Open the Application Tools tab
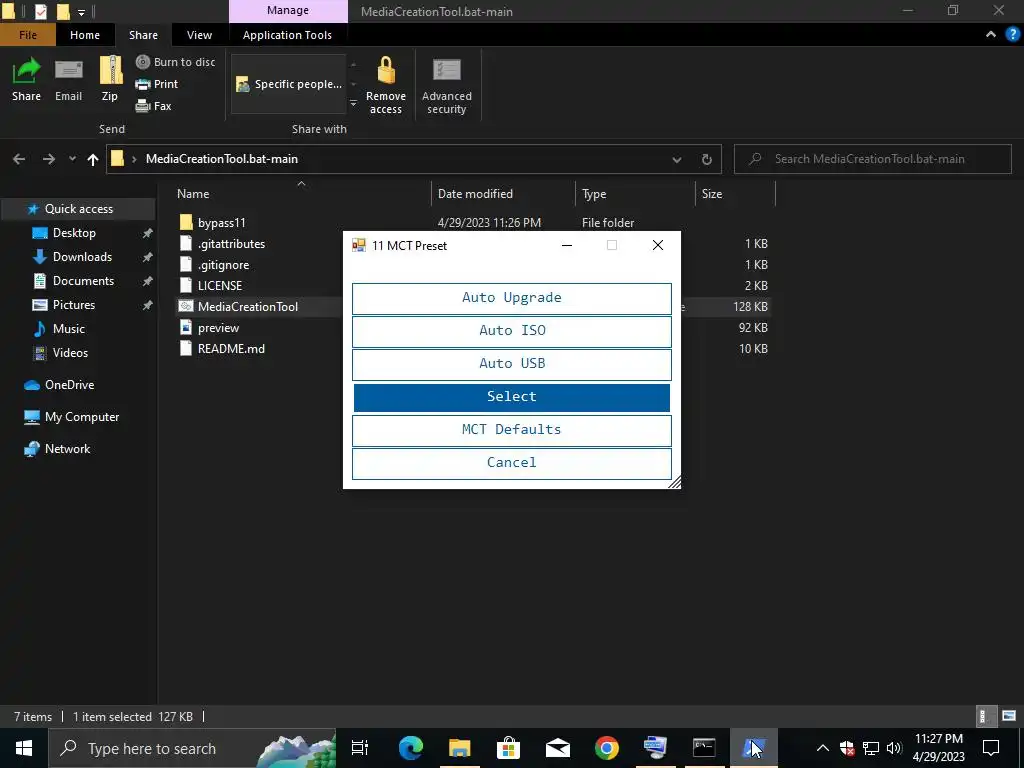Viewport: 1024px width, 768px height. [287, 35]
